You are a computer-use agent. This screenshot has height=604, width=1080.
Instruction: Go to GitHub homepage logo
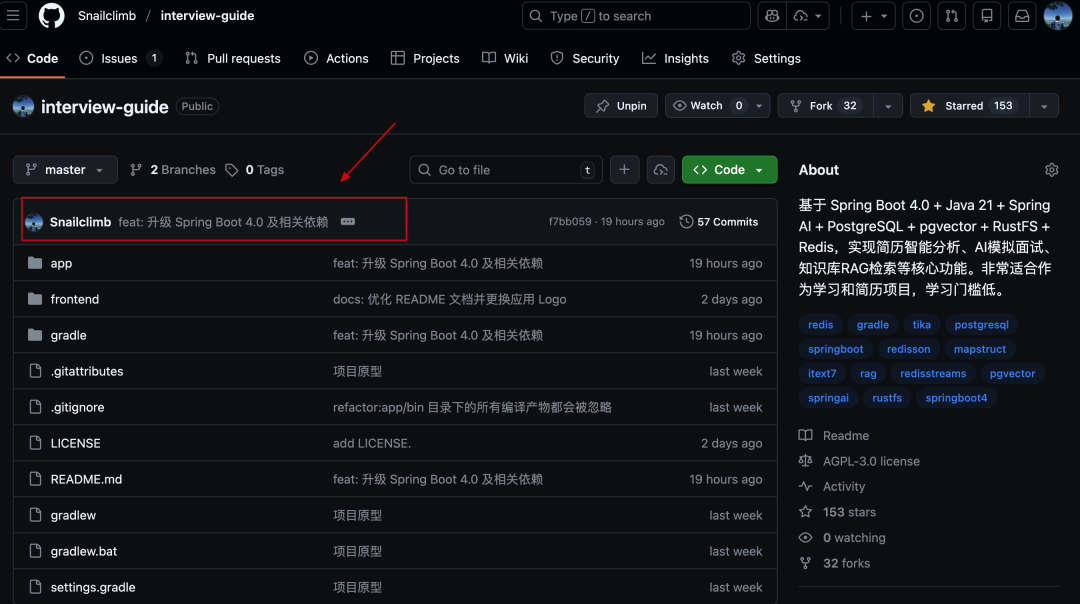pos(52,15)
